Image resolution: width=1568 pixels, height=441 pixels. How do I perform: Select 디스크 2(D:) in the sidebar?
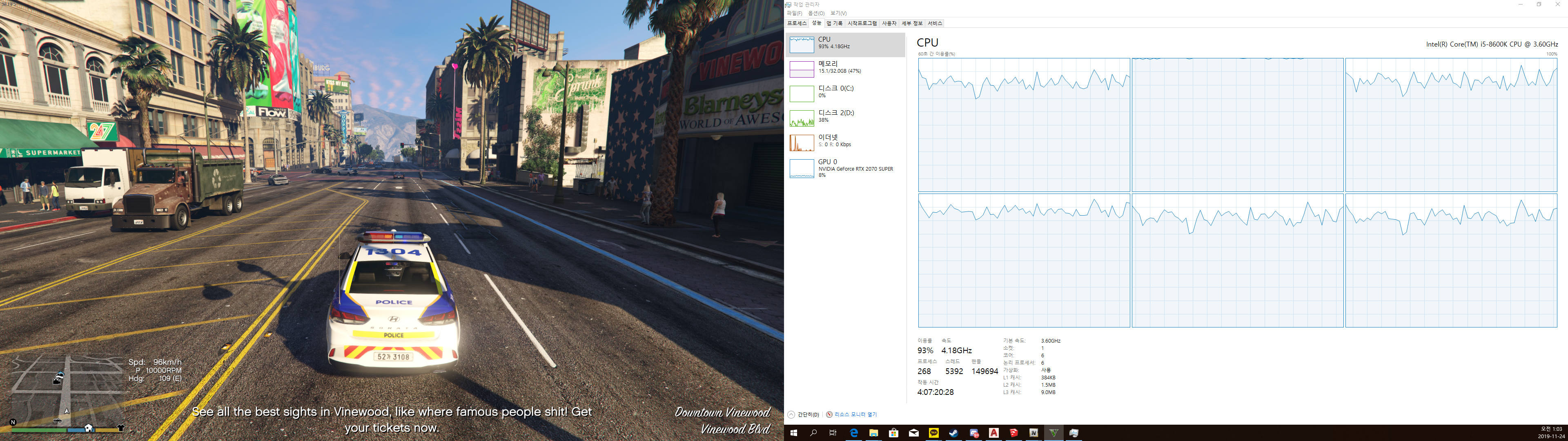click(845, 118)
